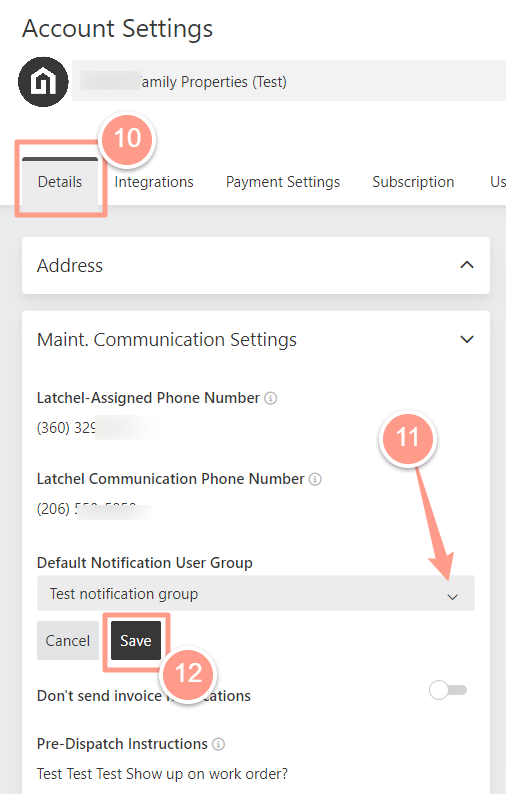Viewport: 506px width, 794px height.
Task: Select the Subscription tab
Action: pos(413,182)
